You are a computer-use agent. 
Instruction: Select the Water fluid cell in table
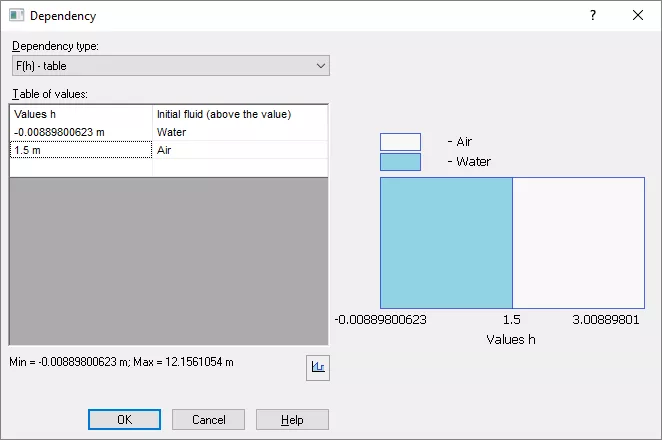pos(240,131)
